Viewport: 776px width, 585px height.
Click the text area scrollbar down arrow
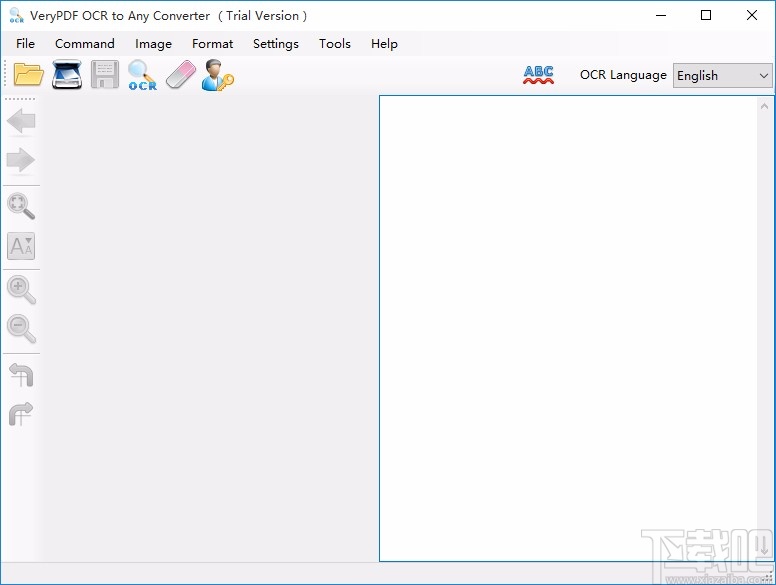(764, 548)
